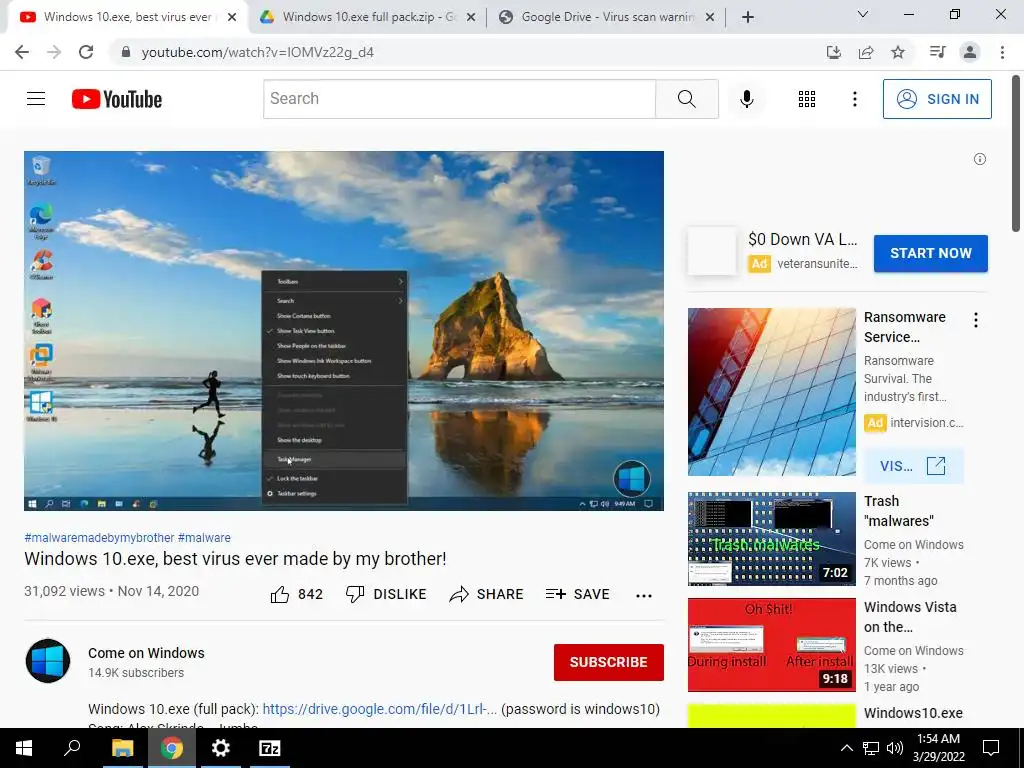Open the Come on Windows channel avatar
The width and height of the screenshot is (1024, 768).
coord(48,661)
